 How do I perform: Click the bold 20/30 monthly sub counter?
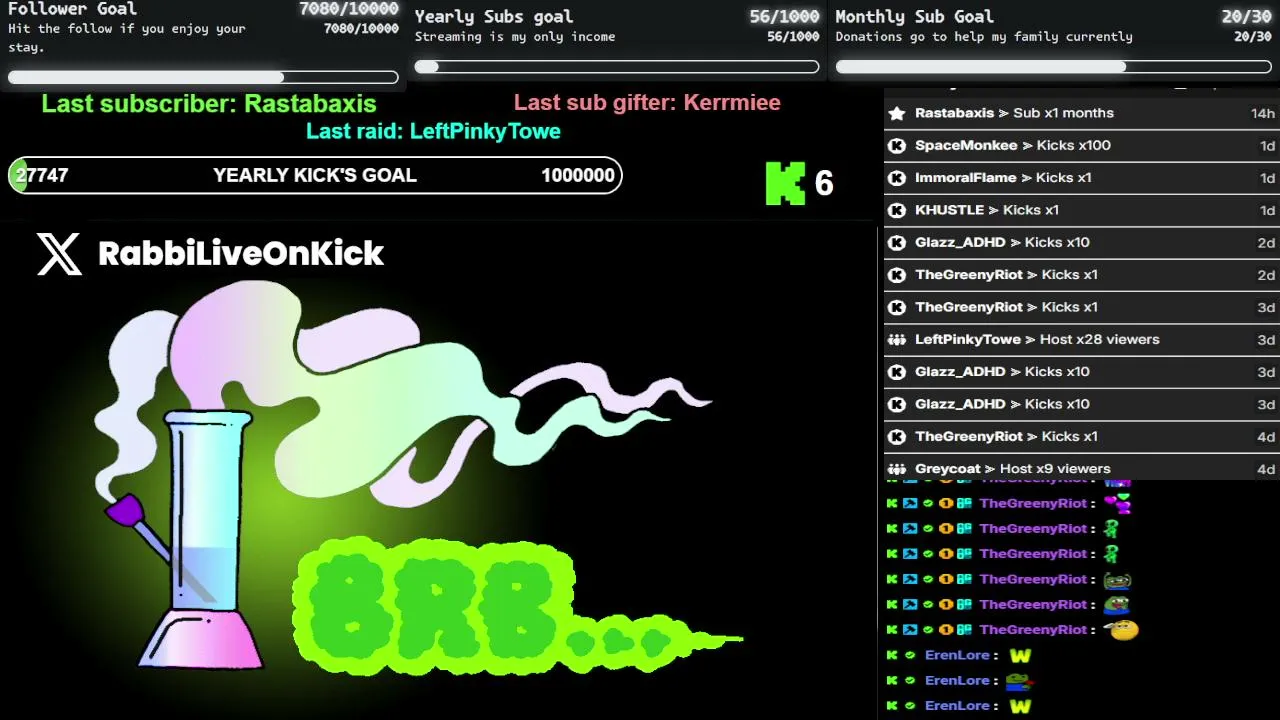[x=1246, y=16]
